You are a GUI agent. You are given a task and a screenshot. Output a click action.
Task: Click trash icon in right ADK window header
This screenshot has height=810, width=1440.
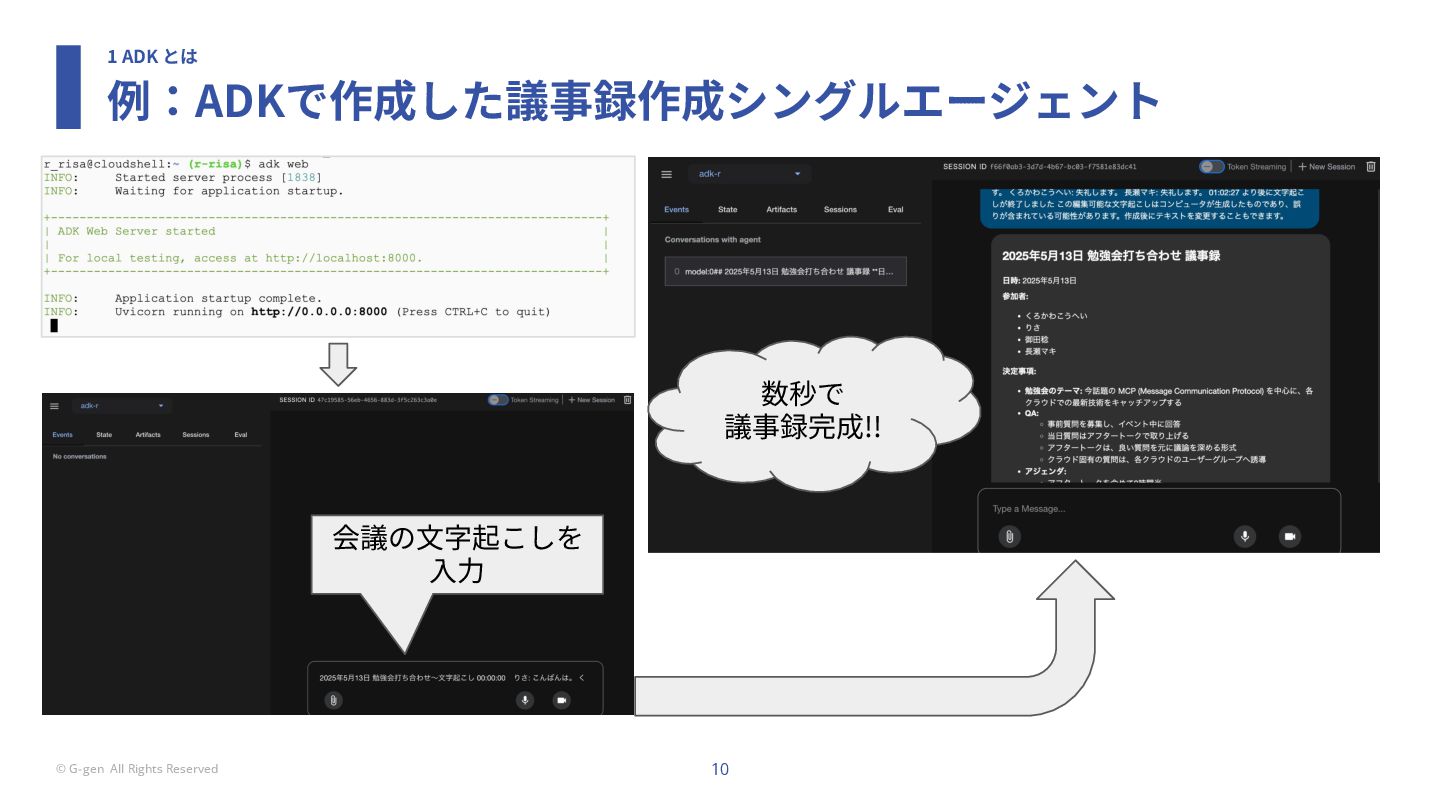(1371, 166)
